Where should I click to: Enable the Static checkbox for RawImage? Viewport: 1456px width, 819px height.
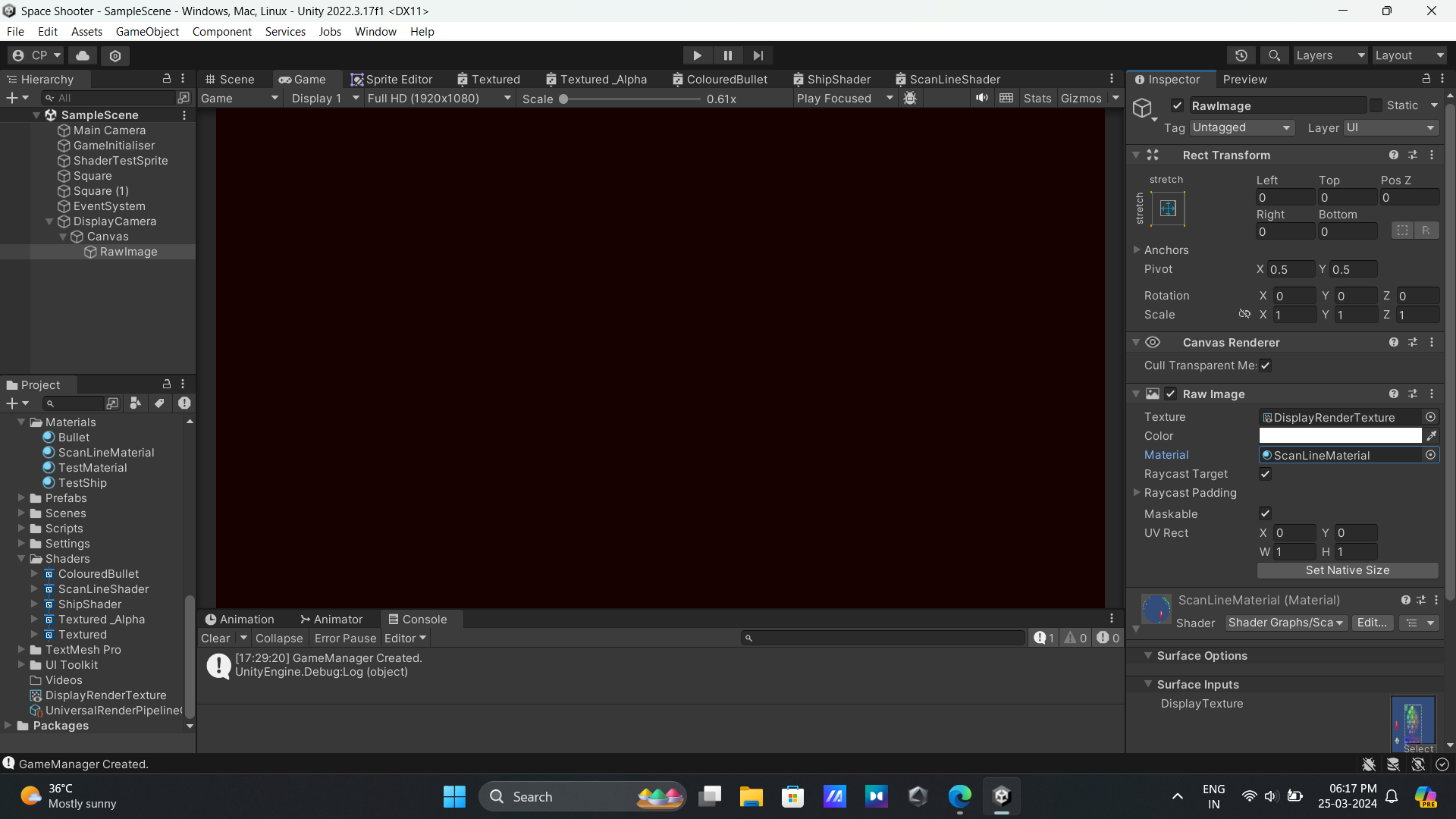click(x=1375, y=105)
